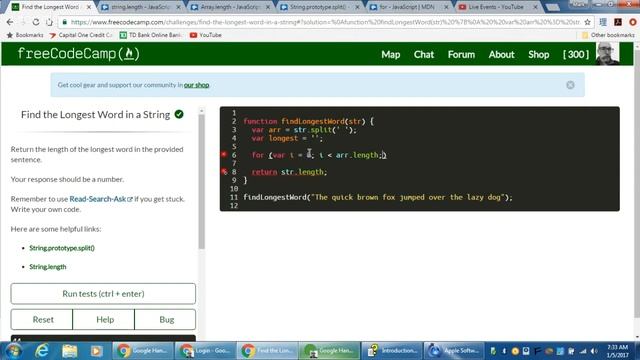Switch to the Introduction taskbar window
640x360 pixels.
tap(392, 351)
